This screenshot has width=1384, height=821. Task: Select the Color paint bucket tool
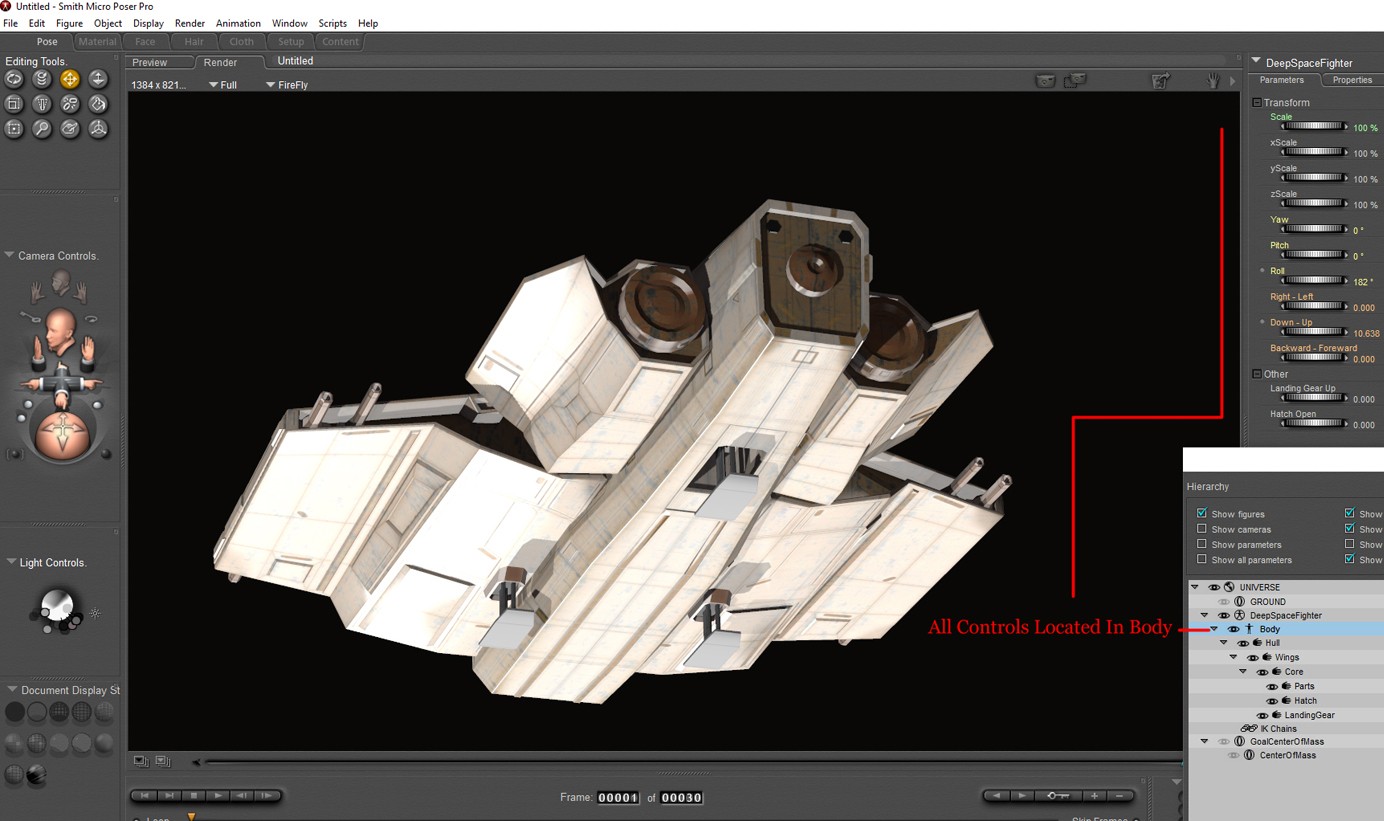98,104
